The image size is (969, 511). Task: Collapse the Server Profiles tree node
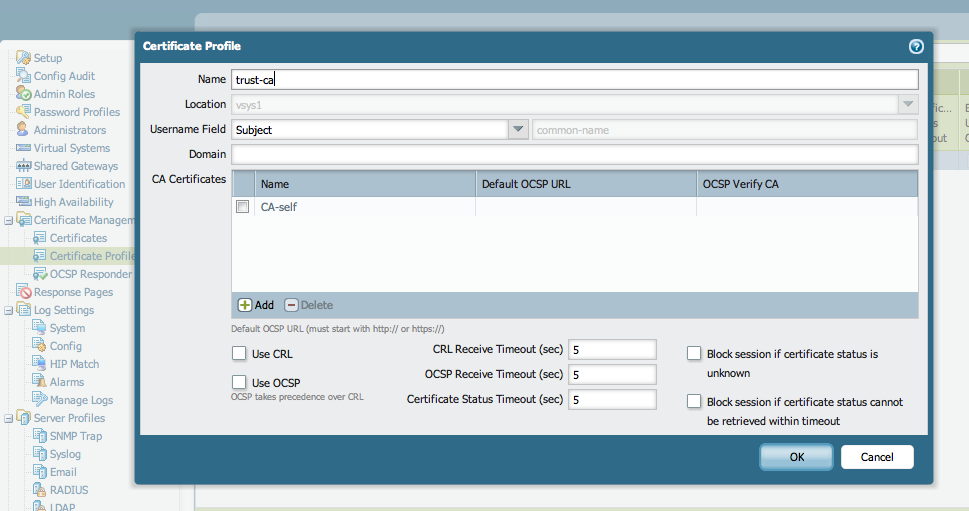(9, 418)
